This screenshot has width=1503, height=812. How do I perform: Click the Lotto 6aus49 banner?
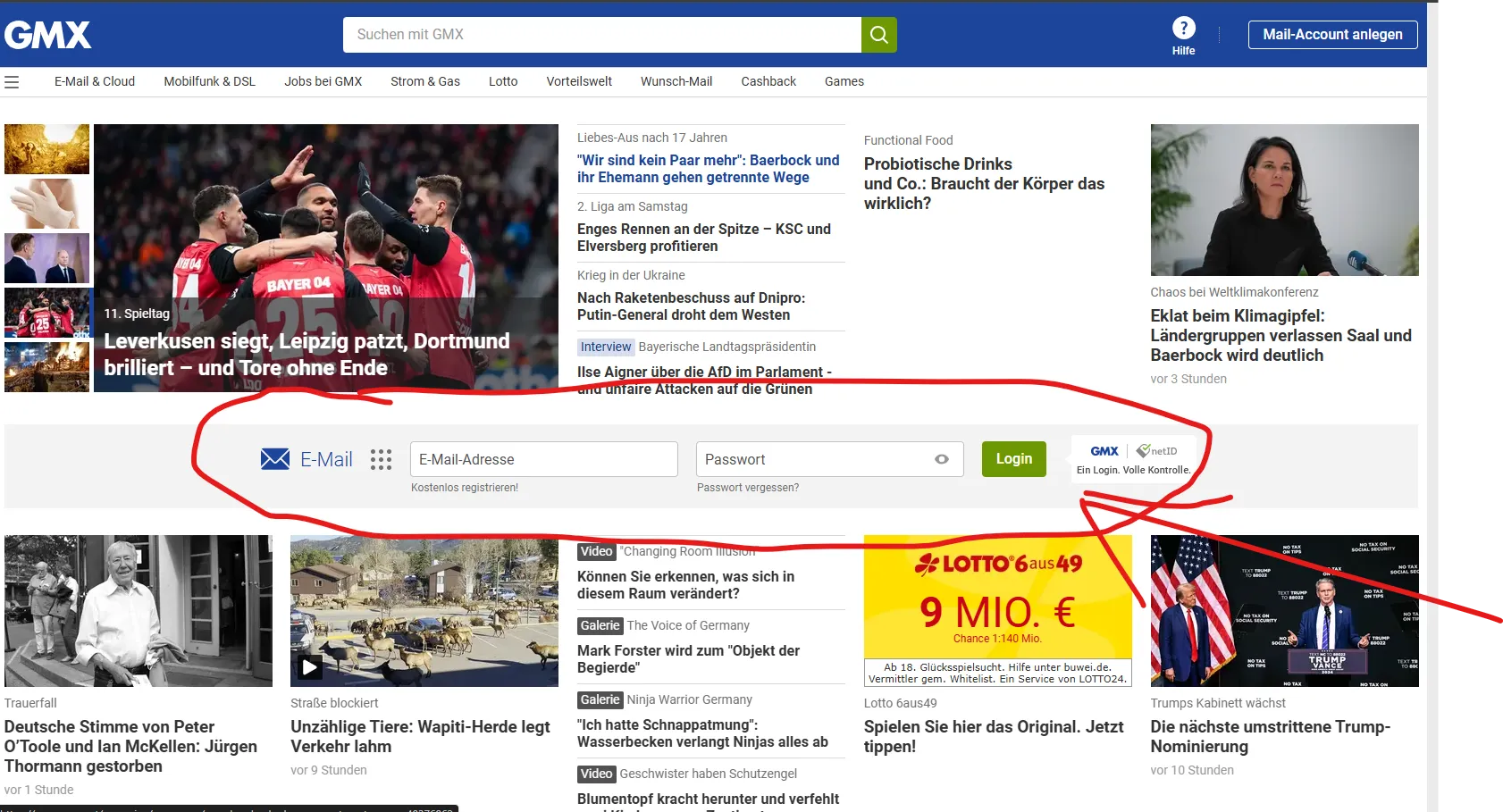[x=998, y=611]
